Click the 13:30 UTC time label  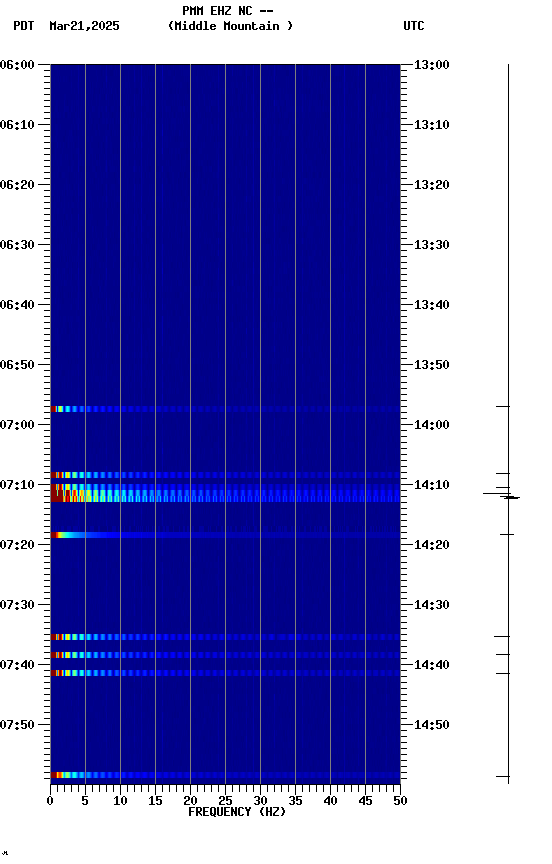tap(432, 245)
